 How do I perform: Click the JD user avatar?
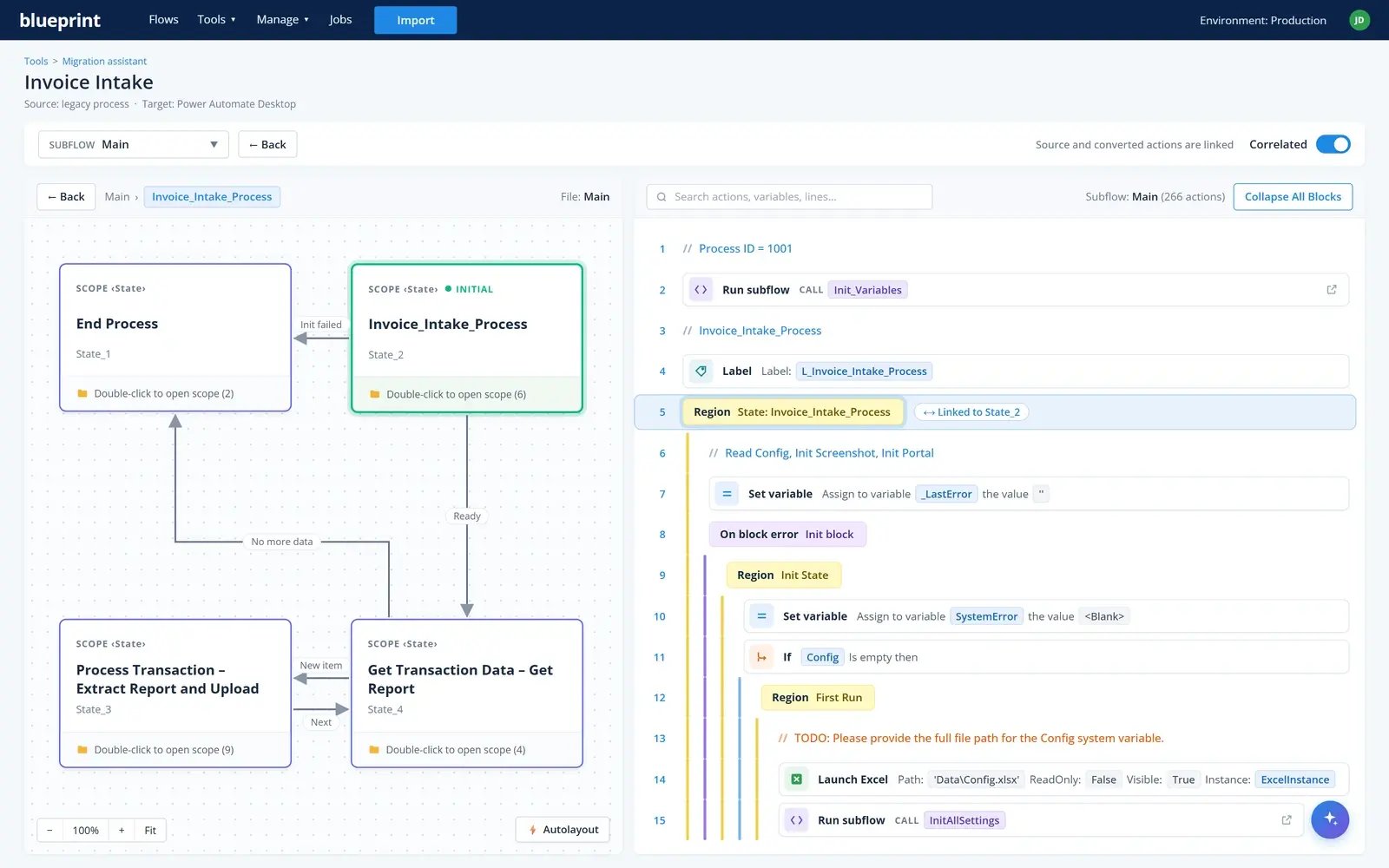pyautogui.click(x=1359, y=20)
